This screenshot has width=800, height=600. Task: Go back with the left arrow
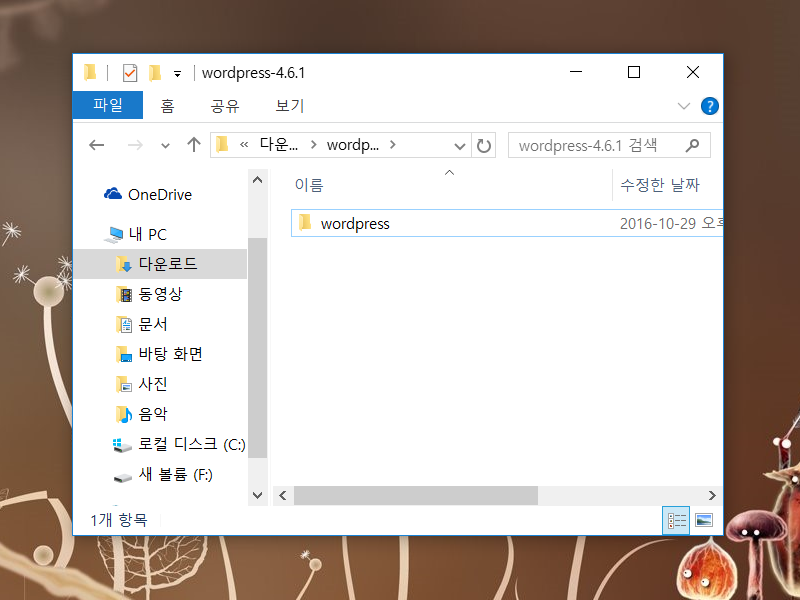pyautogui.click(x=96, y=145)
